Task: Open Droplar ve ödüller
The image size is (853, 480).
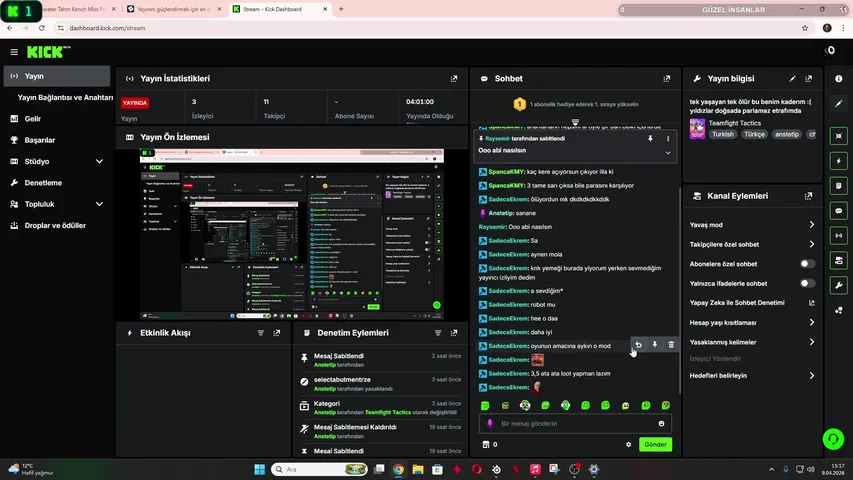Action: [57, 225]
